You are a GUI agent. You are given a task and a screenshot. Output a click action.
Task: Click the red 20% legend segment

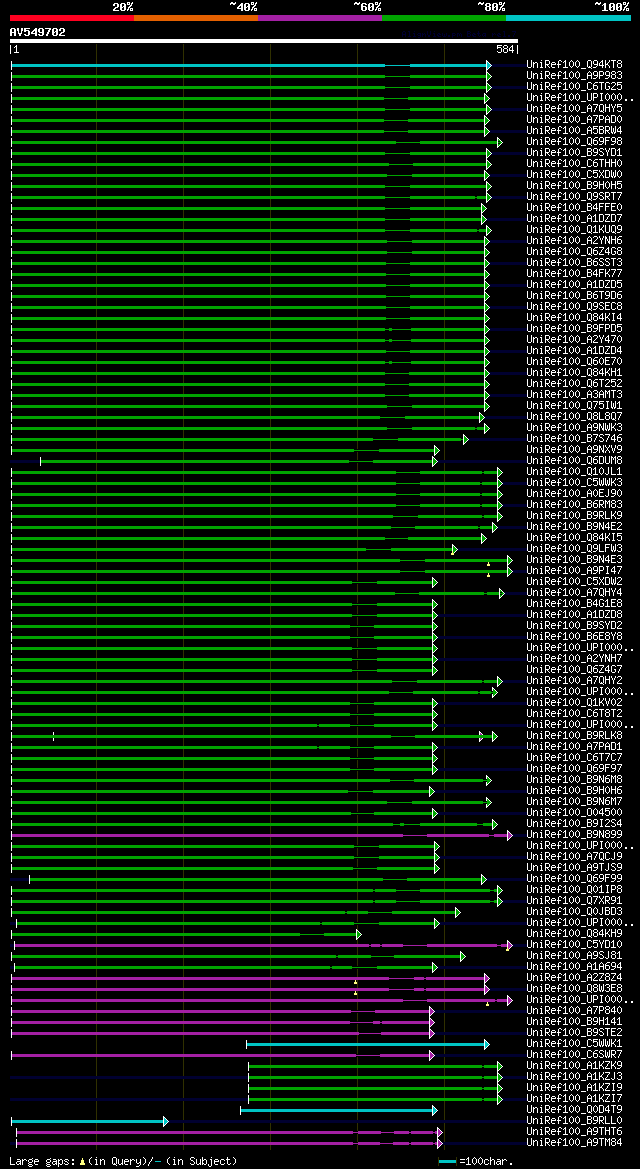[x=72, y=17]
